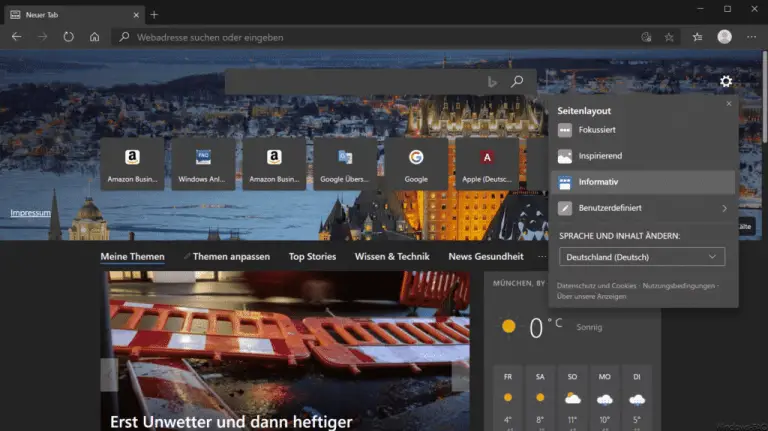The height and width of the screenshot is (431, 768).
Task: Add this page to favorites with the star
Action: click(669, 37)
